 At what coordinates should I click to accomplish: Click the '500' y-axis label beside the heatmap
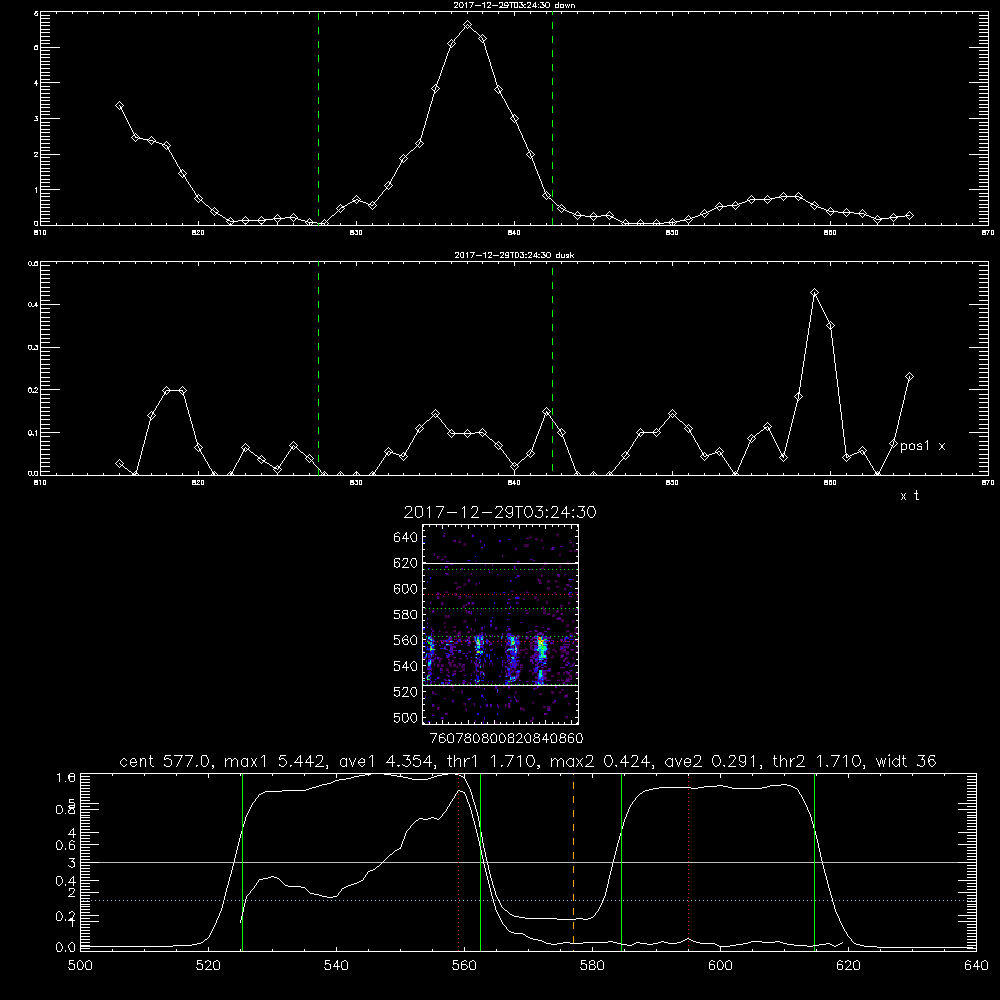coord(406,717)
